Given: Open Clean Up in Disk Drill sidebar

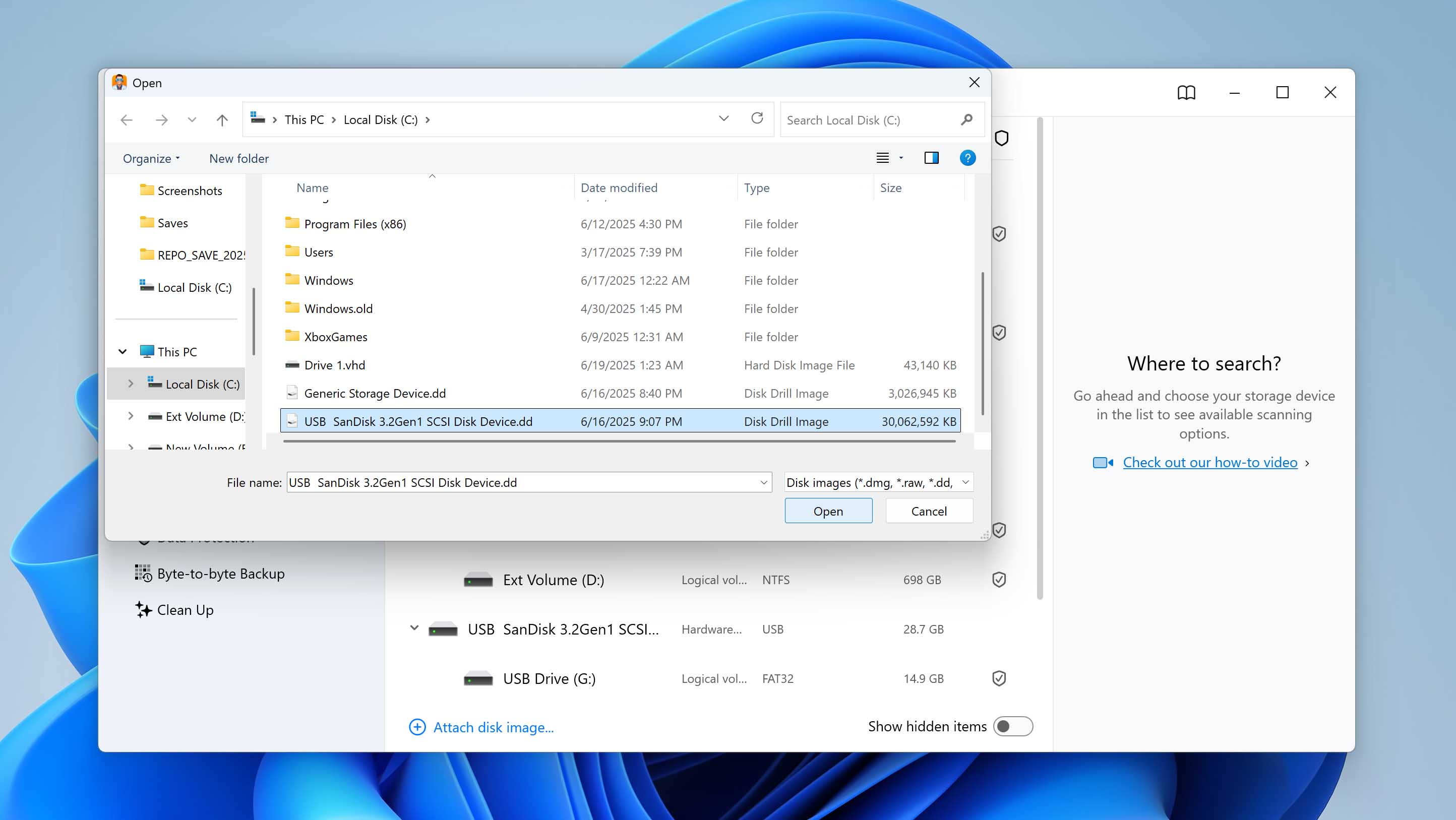Looking at the screenshot, I should (x=174, y=610).
